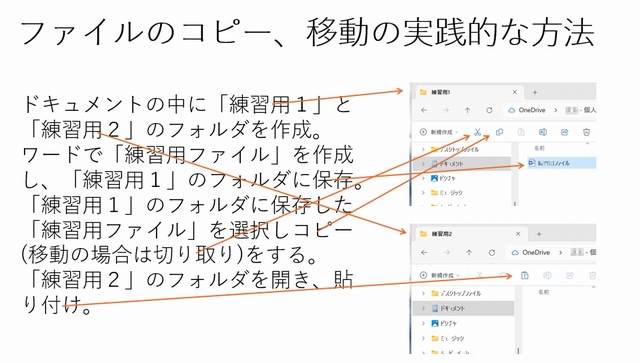
Task: Click the Paste icon in 練習用2 window
Action: coord(525,276)
